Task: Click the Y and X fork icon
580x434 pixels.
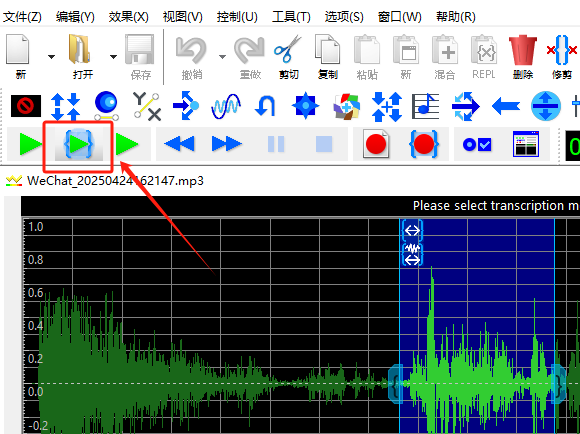Action: (x=147, y=107)
